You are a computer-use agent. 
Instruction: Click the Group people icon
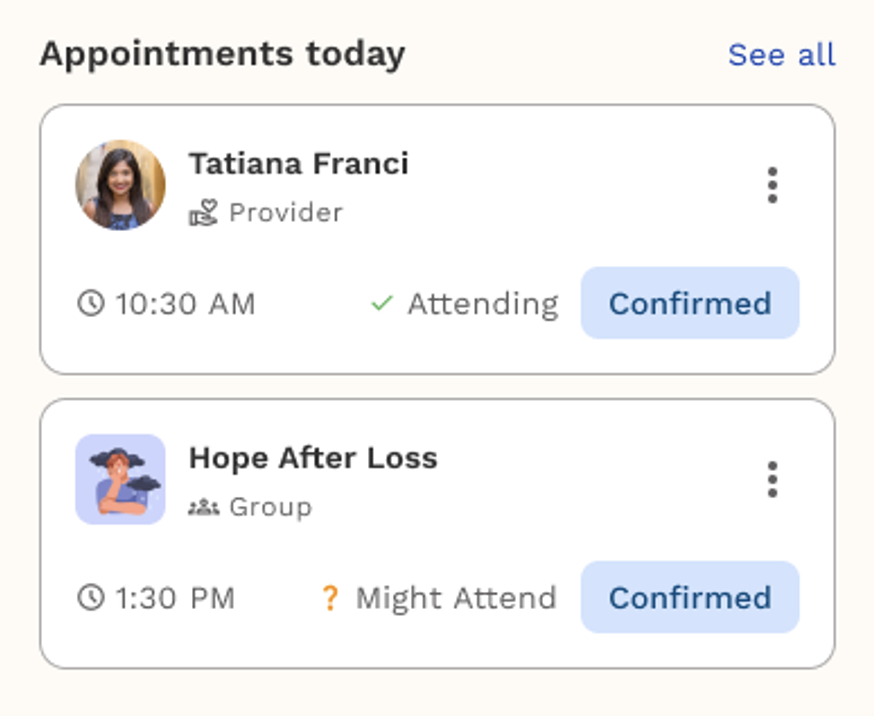(x=203, y=507)
